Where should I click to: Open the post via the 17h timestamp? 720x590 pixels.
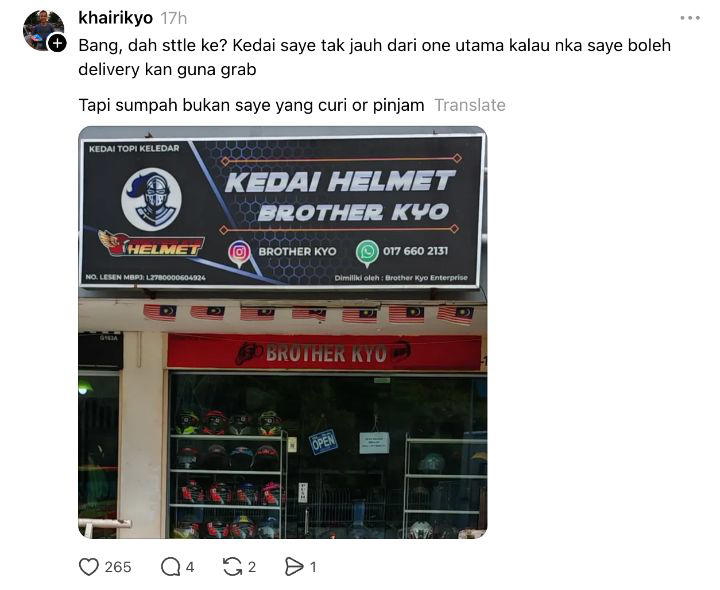(x=174, y=18)
